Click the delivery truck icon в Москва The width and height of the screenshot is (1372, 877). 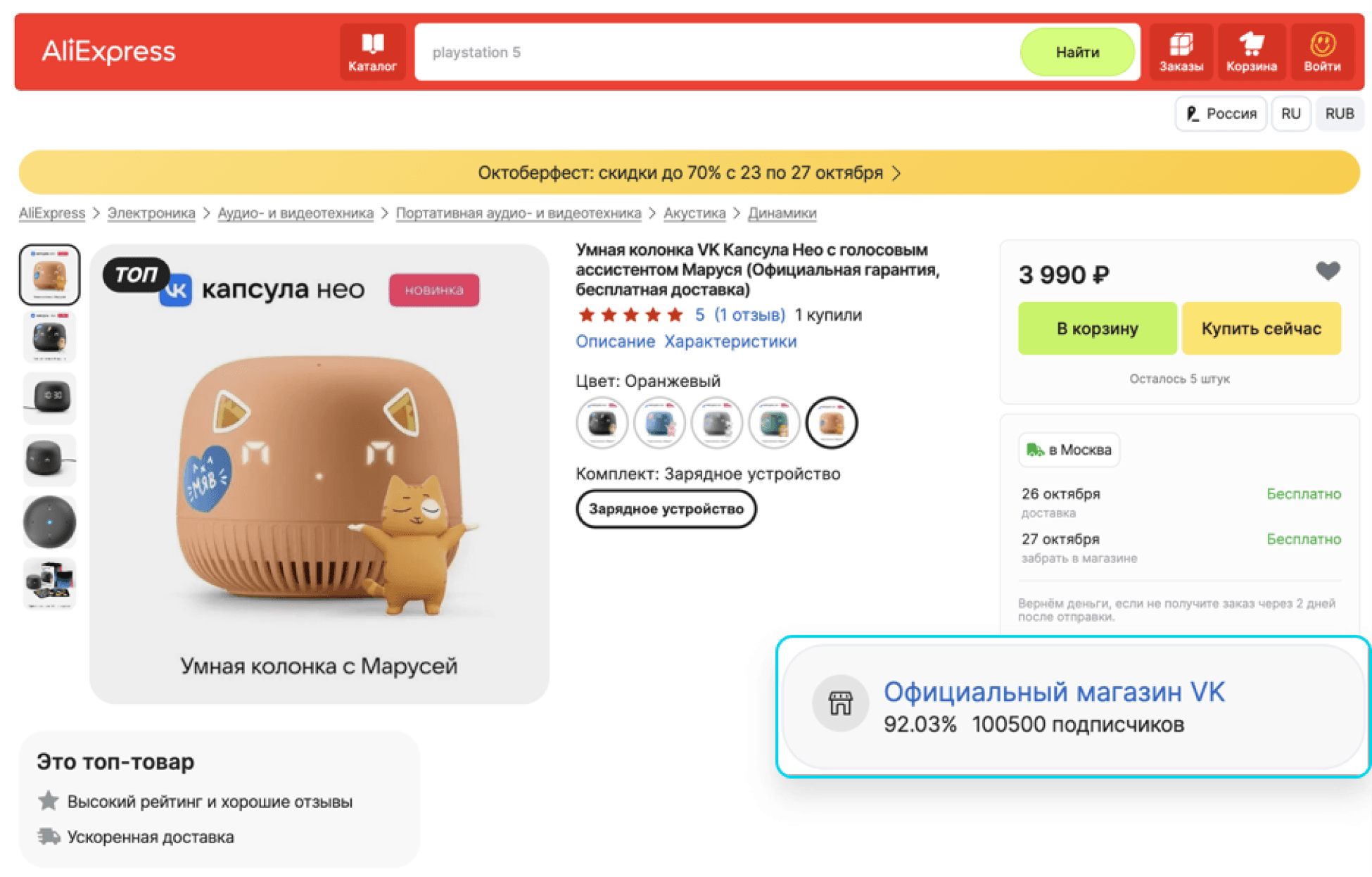(x=1034, y=450)
